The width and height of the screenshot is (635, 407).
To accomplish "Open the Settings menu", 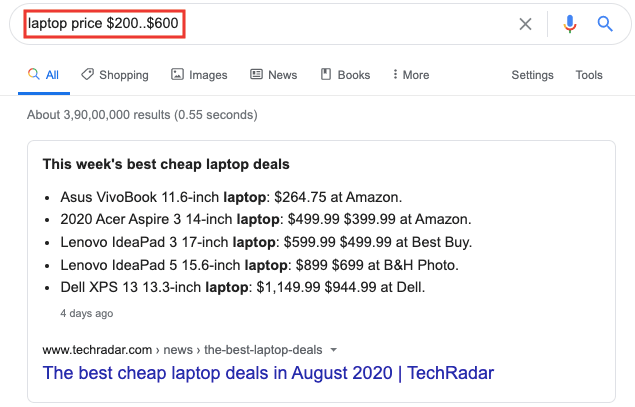I will pyautogui.click(x=532, y=75).
